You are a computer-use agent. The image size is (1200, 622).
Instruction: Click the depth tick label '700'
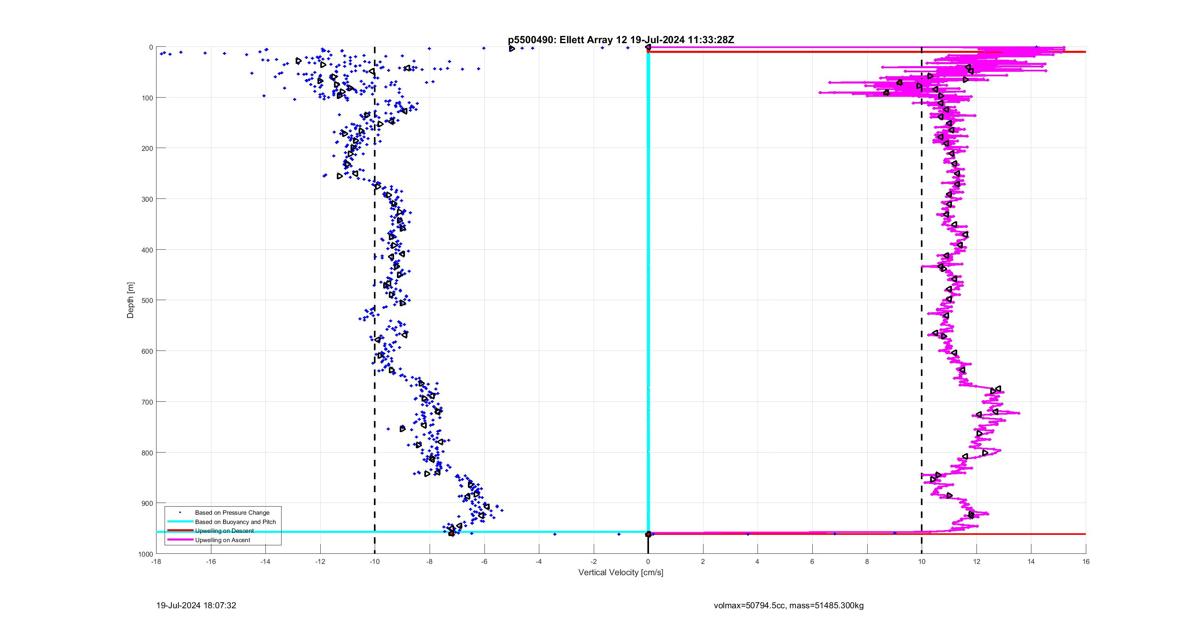146,402
